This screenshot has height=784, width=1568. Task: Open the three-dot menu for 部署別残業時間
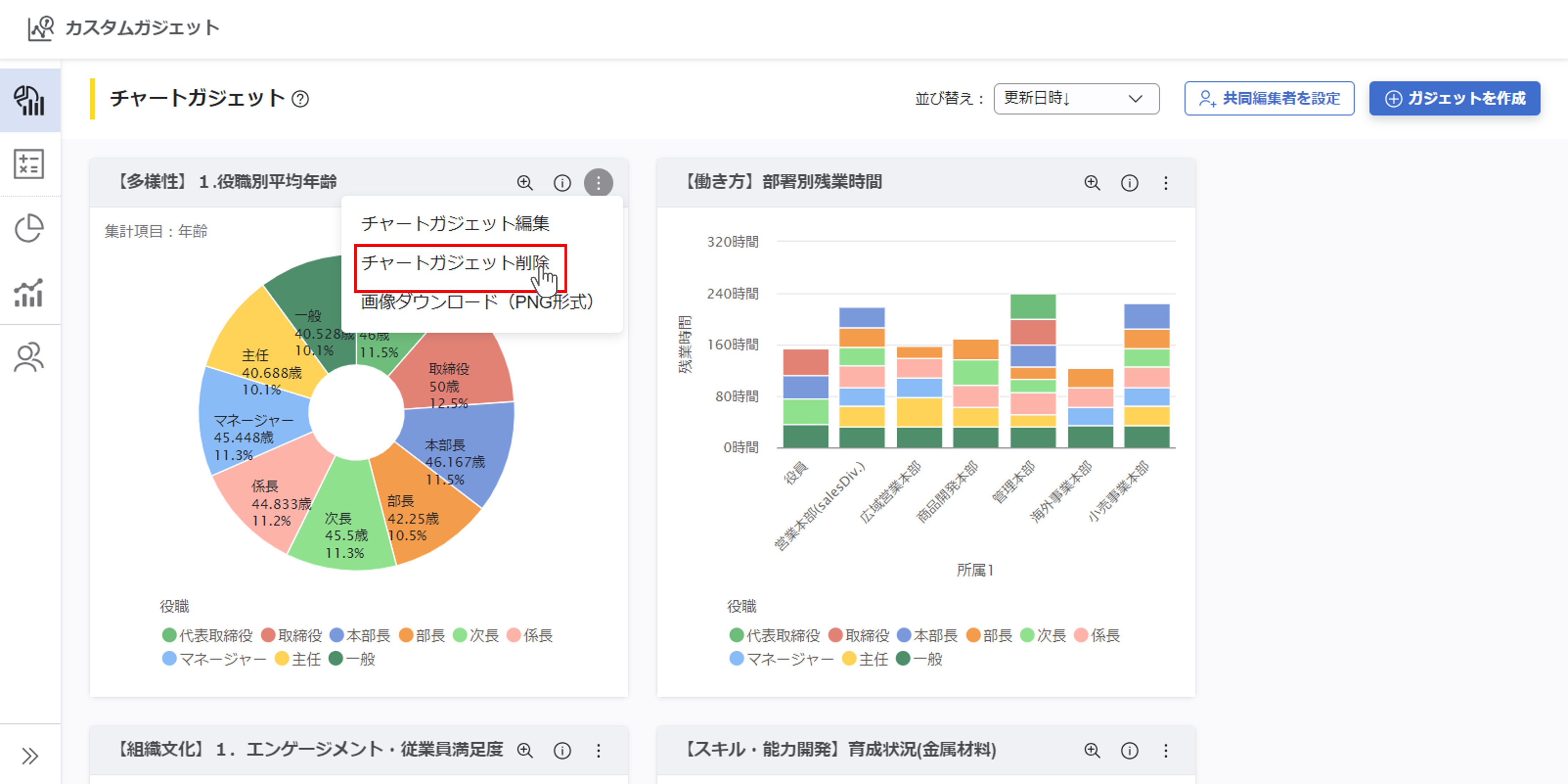[x=1166, y=183]
